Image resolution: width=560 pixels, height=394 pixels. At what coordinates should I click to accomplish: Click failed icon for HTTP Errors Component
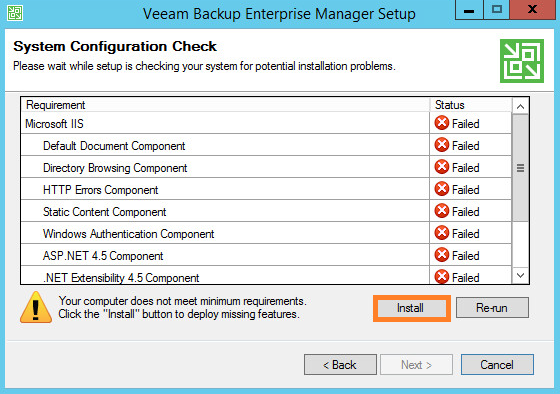tap(442, 189)
